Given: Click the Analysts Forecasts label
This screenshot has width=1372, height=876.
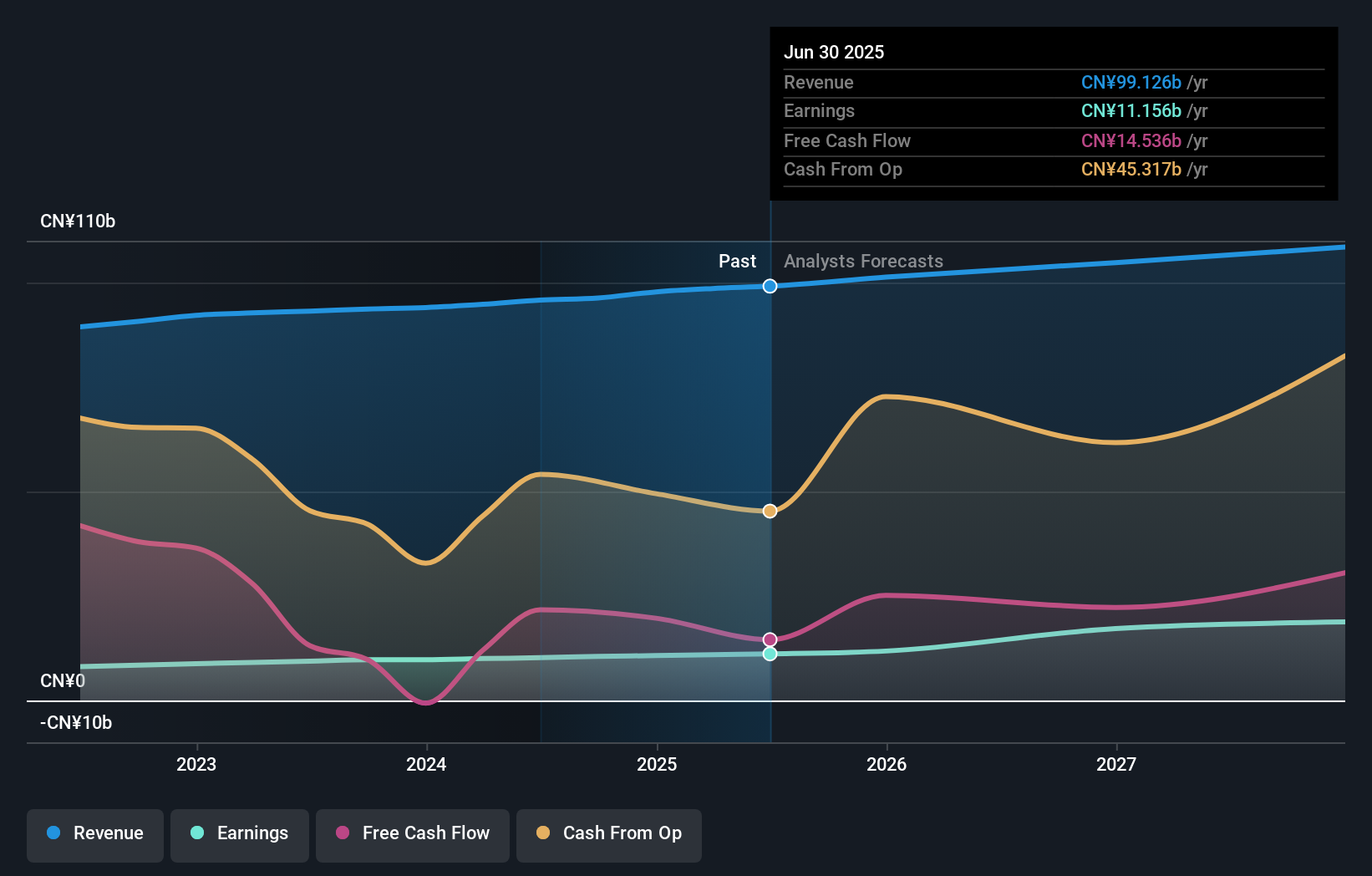Looking at the screenshot, I should click(x=863, y=262).
